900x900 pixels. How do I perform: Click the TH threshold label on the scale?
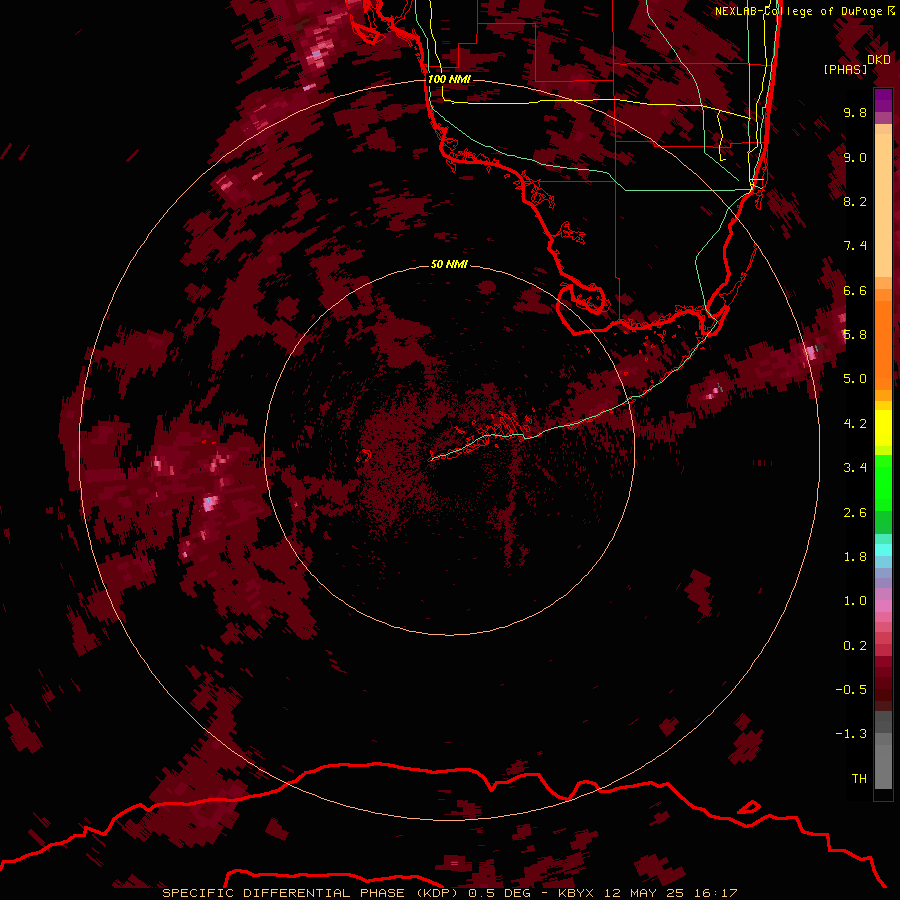point(859,779)
